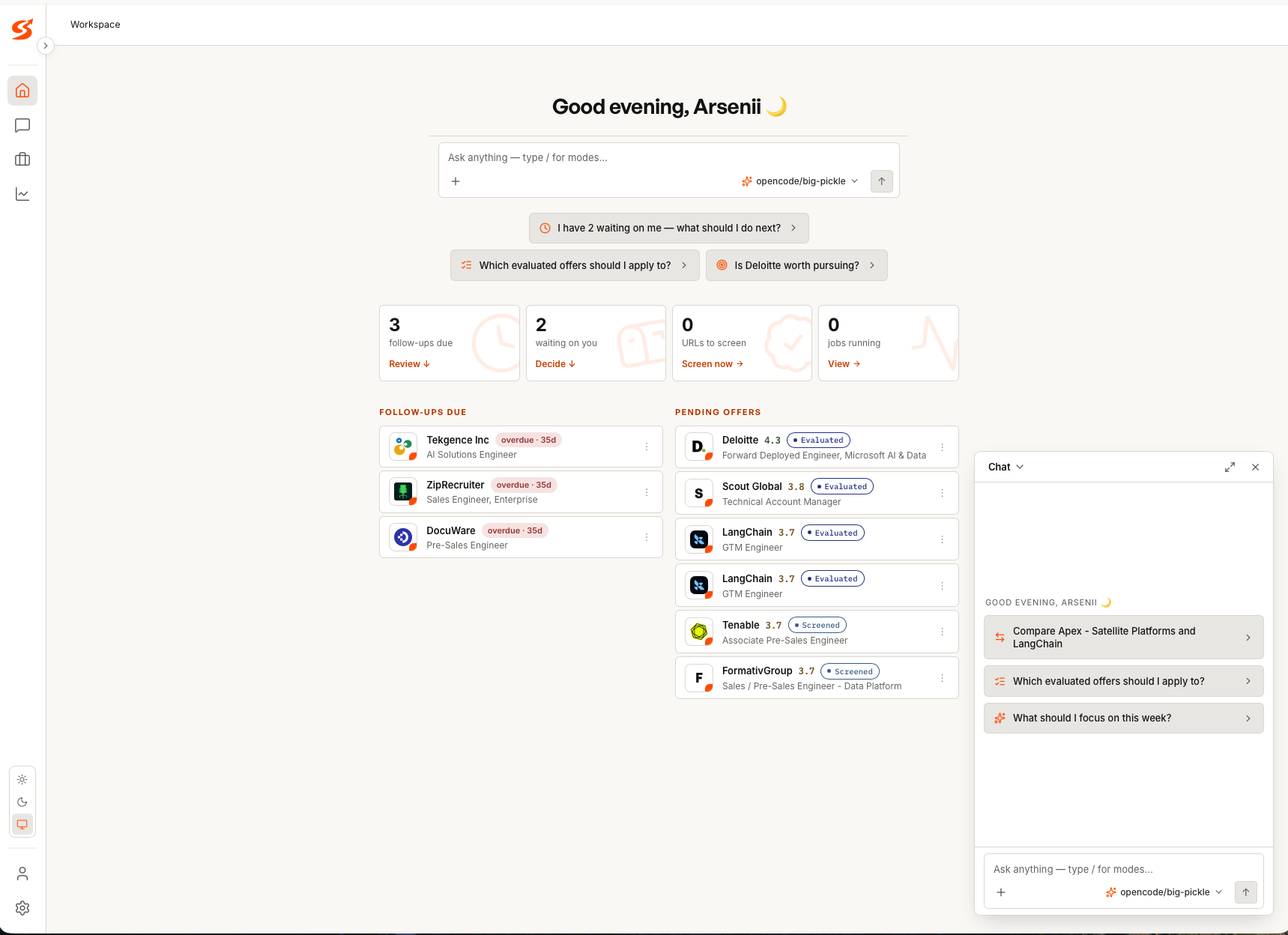Click DocuWare company logo

[403, 537]
